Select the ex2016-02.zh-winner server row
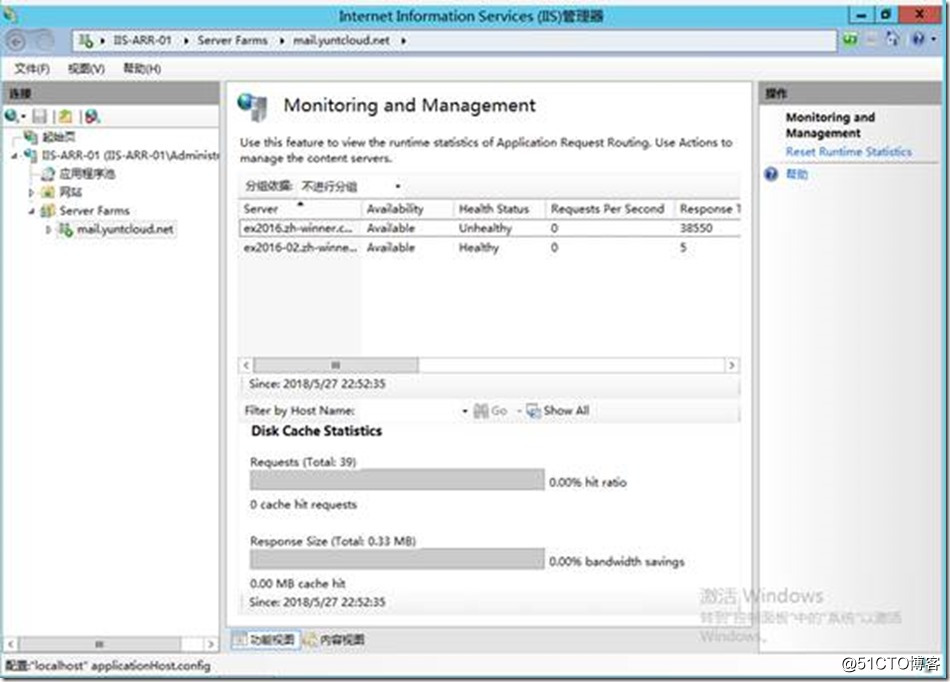Screen dimensions: 950x682 (490, 248)
